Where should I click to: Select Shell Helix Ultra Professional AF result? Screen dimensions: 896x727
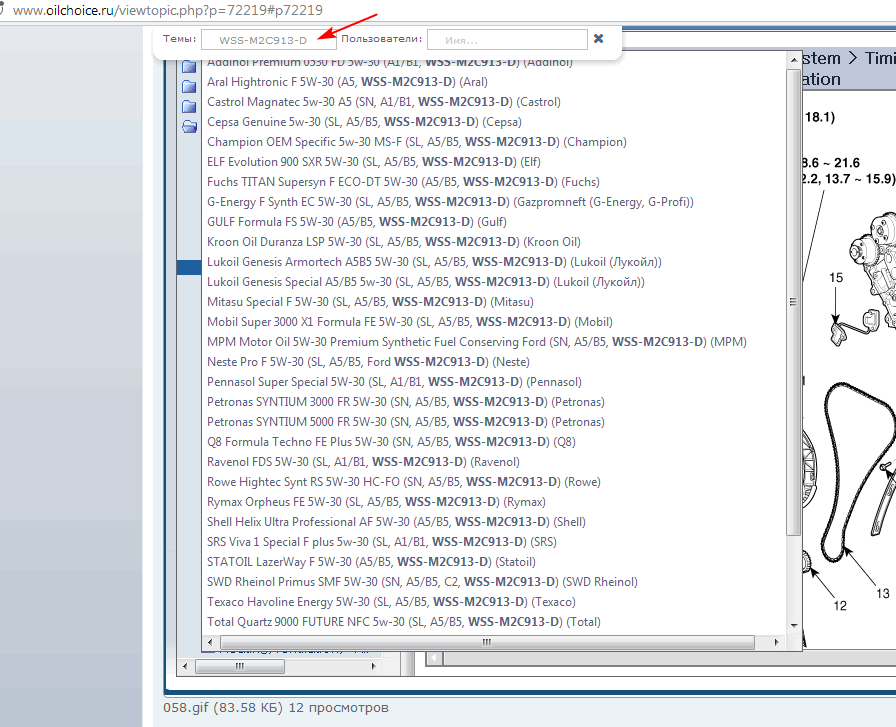point(397,522)
